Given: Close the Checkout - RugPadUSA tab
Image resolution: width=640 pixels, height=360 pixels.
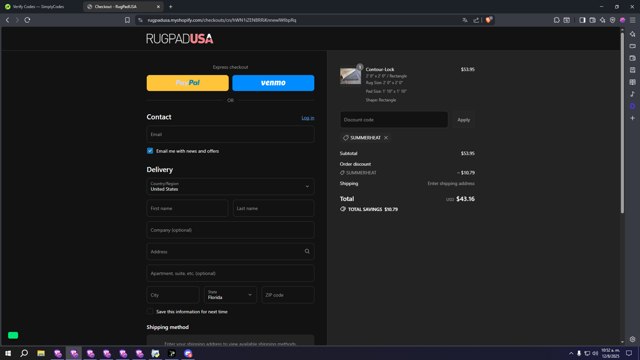Looking at the screenshot, I should [x=158, y=7].
